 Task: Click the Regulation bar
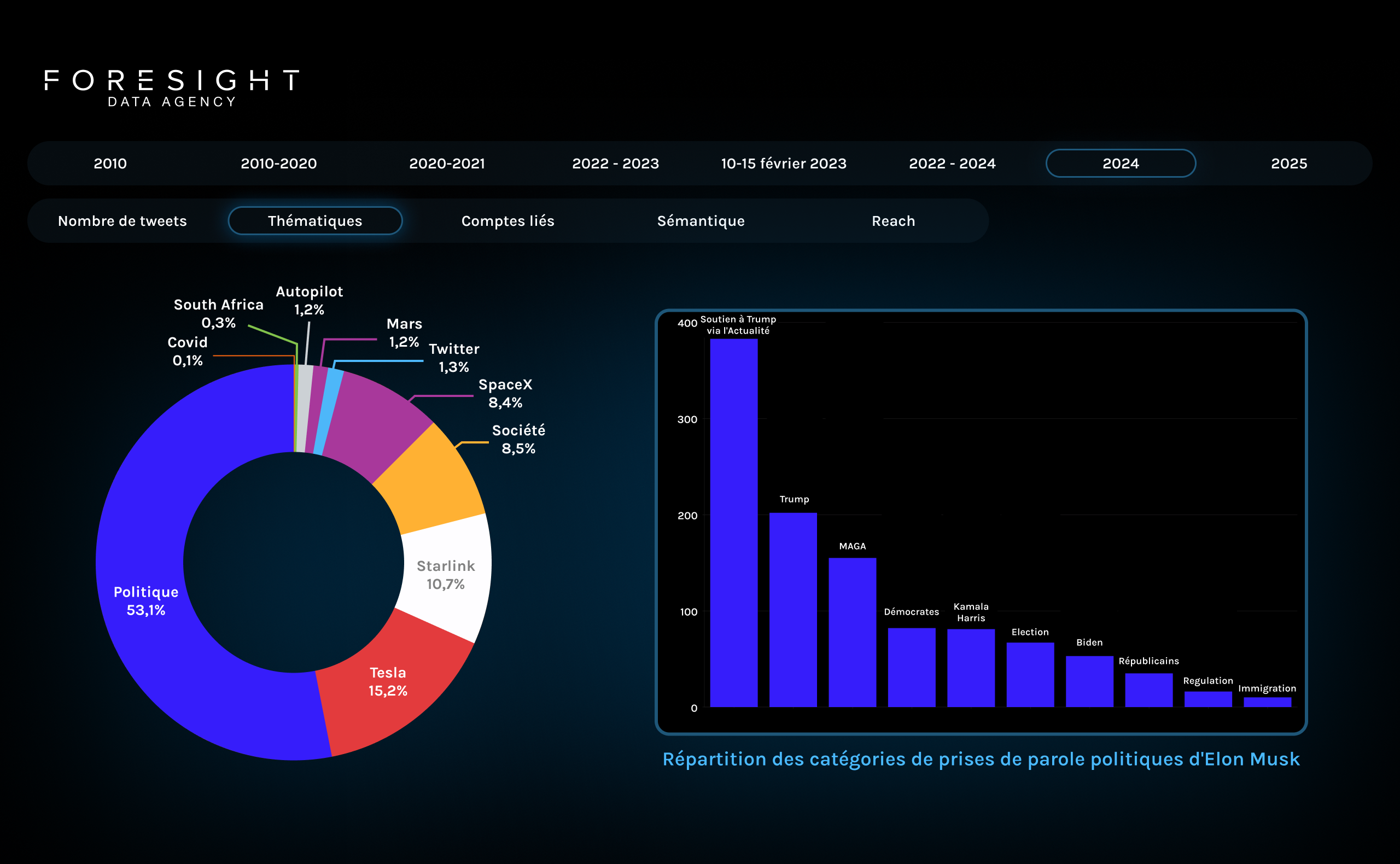(x=1208, y=699)
